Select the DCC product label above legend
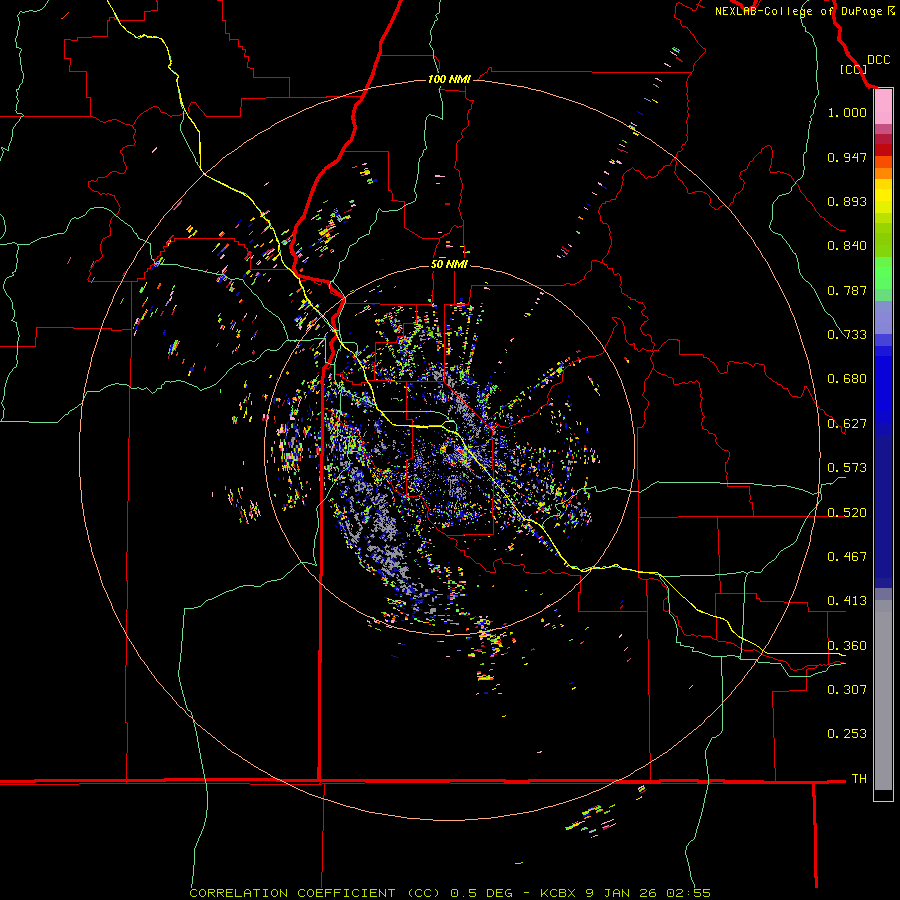 [x=878, y=60]
